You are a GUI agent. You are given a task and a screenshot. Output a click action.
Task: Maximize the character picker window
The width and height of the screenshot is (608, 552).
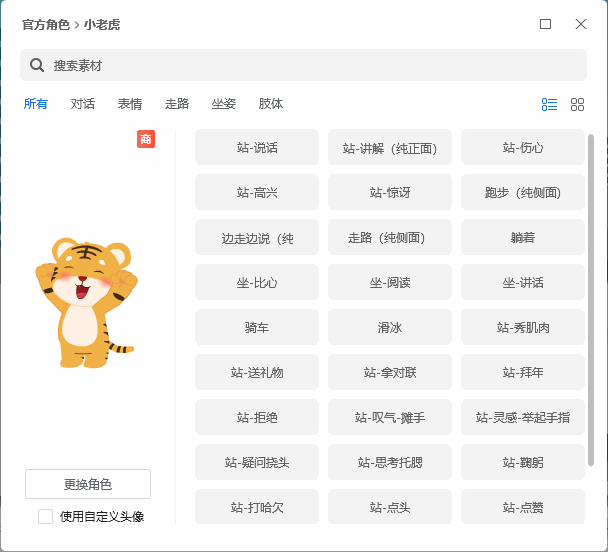click(x=545, y=24)
